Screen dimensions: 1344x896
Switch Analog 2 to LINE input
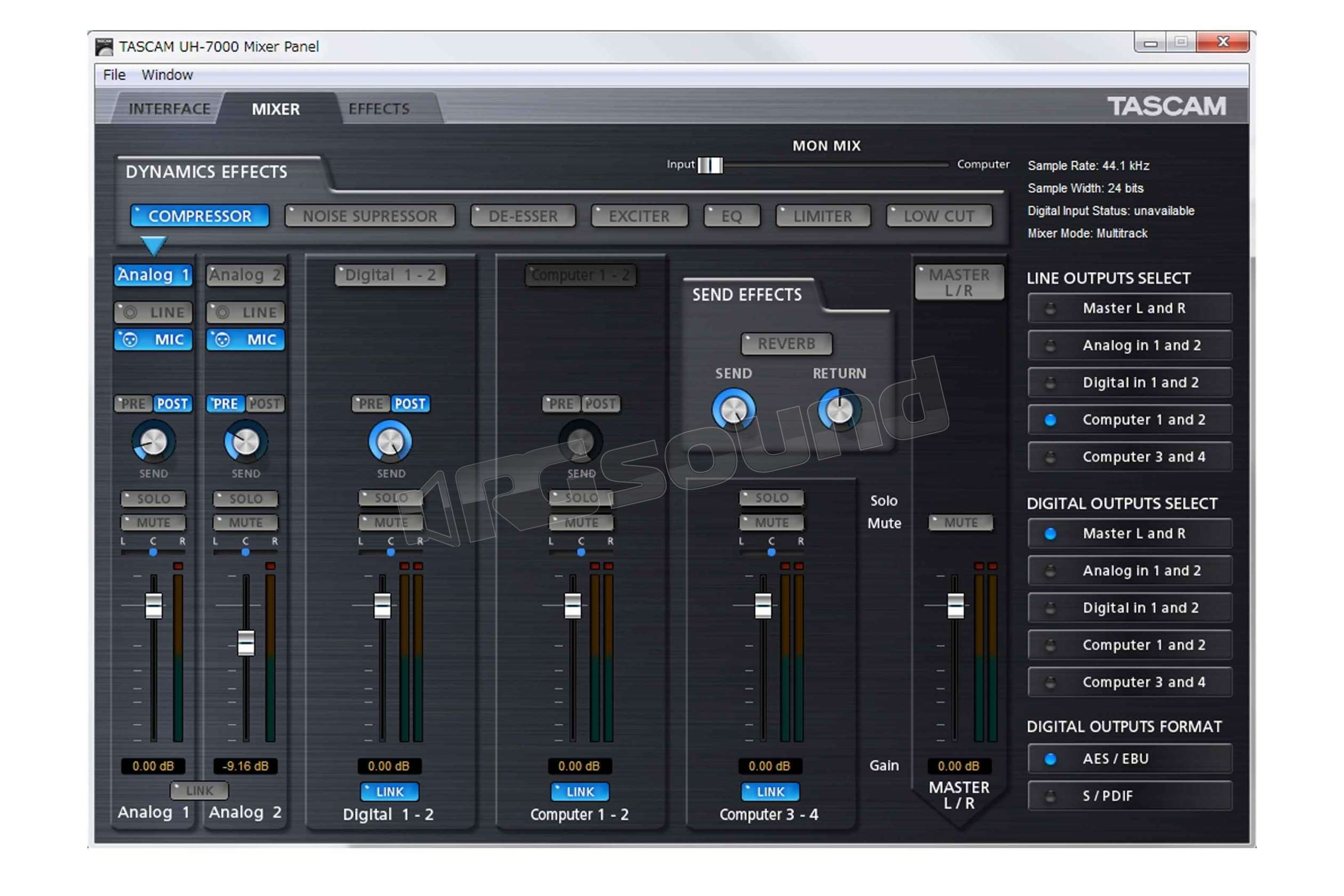pyautogui.click(x=246, y=313)
